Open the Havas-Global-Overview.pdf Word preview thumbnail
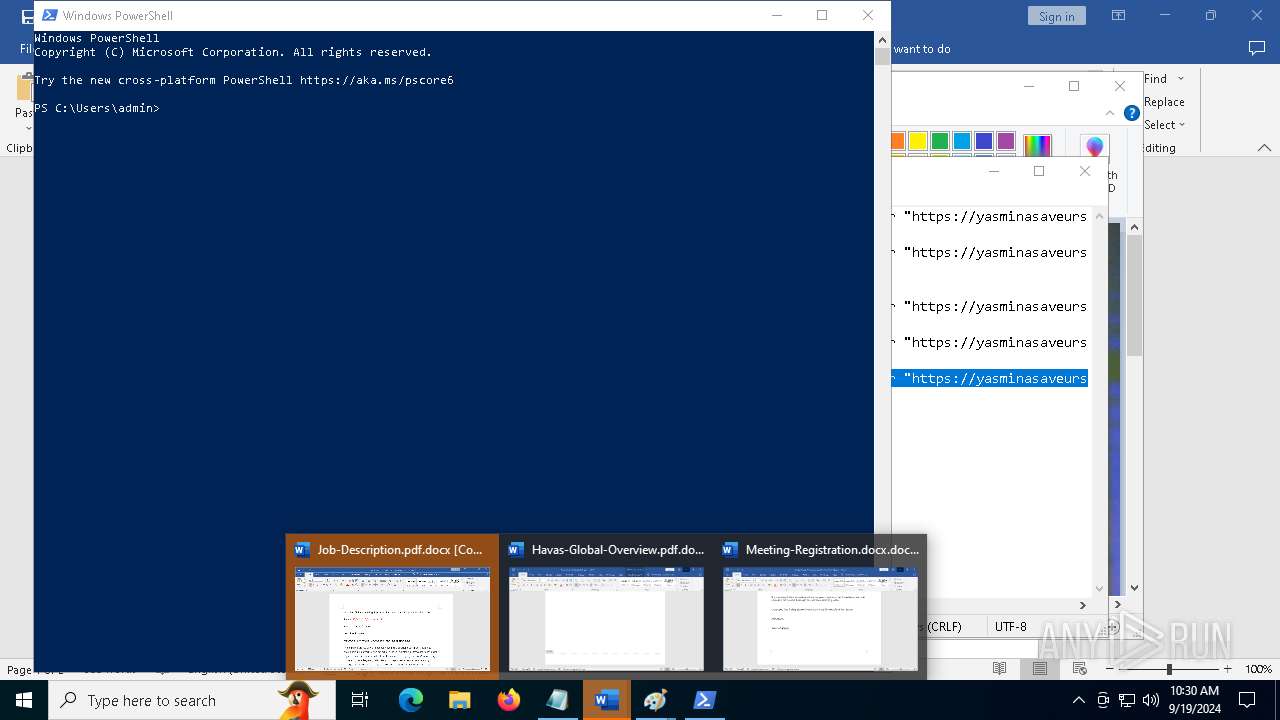This screenshot has width=1280, height=720. (606, 606)
